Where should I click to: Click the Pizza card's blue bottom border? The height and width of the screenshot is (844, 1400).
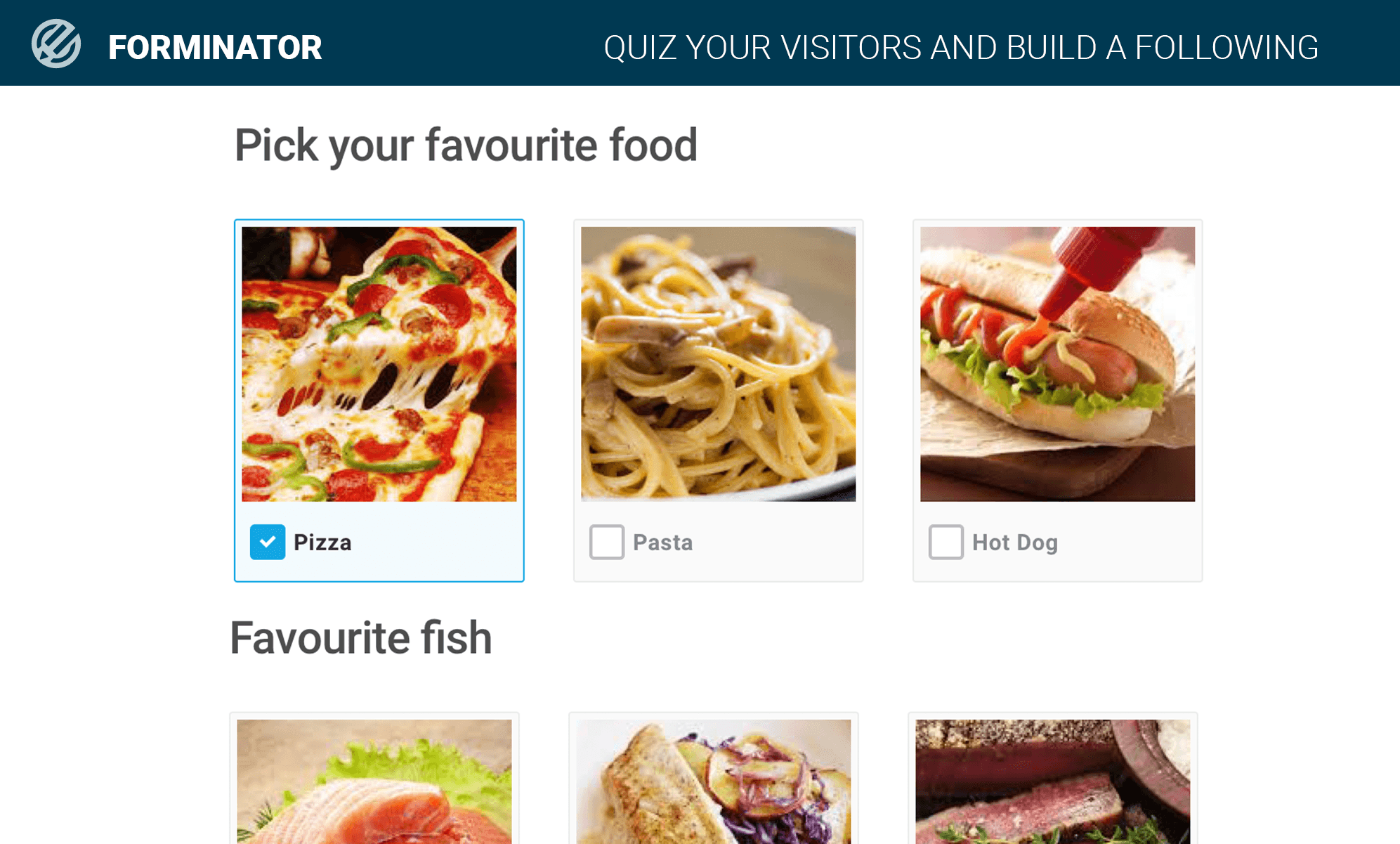[x=379, y=580]
